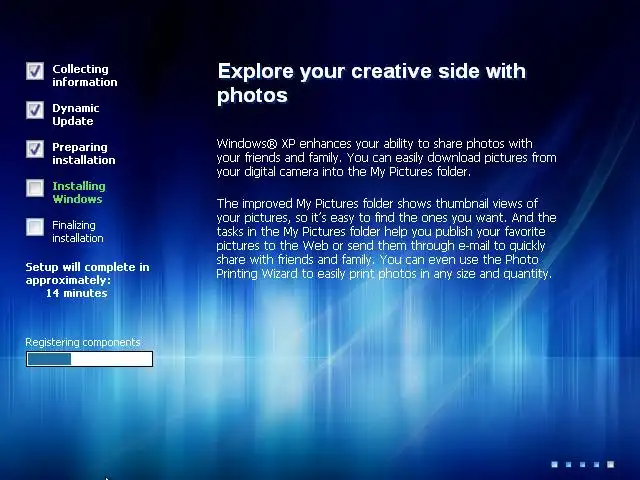
Task: Click the Preparing installation checkbox
Action: pyautogui.click(x=35, y=149)
